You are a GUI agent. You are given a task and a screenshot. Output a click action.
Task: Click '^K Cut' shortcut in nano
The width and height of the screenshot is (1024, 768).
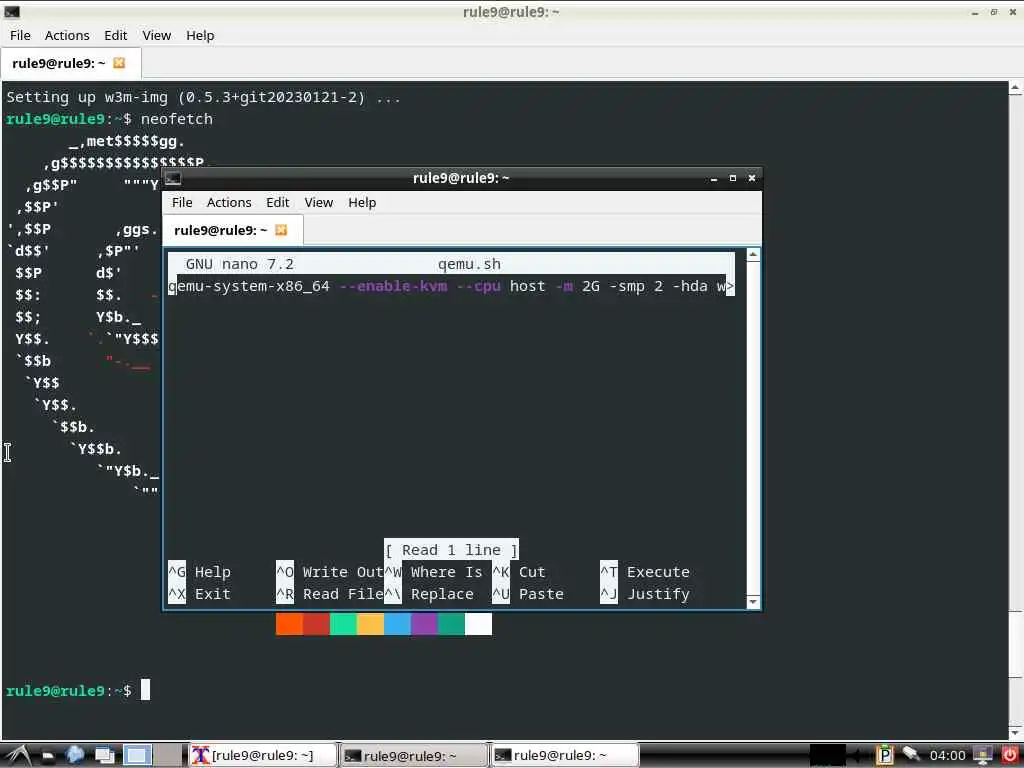pos(519,572)
